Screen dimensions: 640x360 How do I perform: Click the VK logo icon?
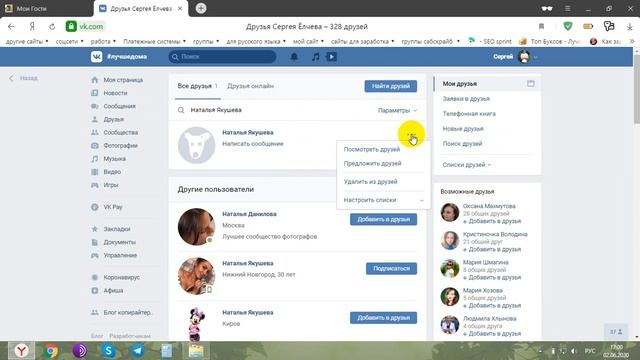pyautogui.click(x=96, y=57)
